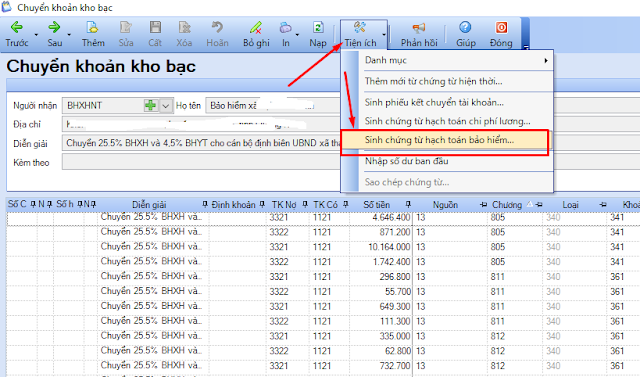640x377 pixels.
Task: Select amount cell 62.800
Action: point(380,351)
